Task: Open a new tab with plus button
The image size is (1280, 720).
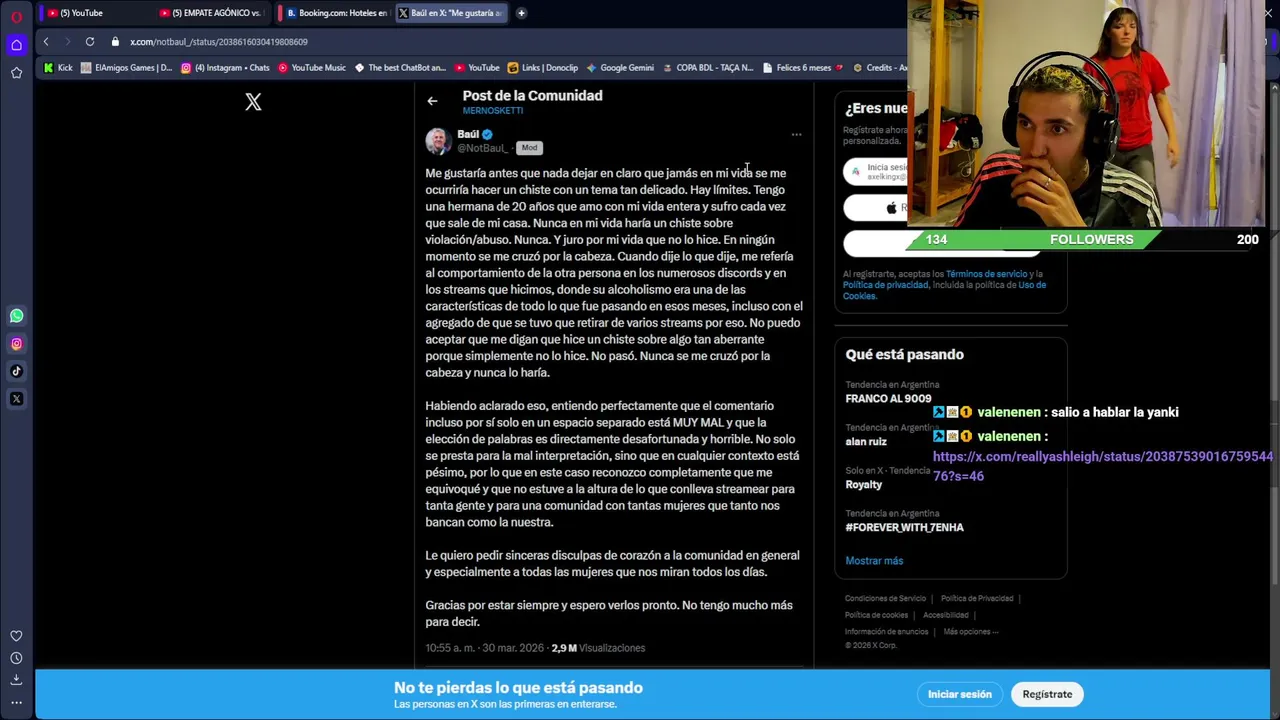Action: pos(521,13)
